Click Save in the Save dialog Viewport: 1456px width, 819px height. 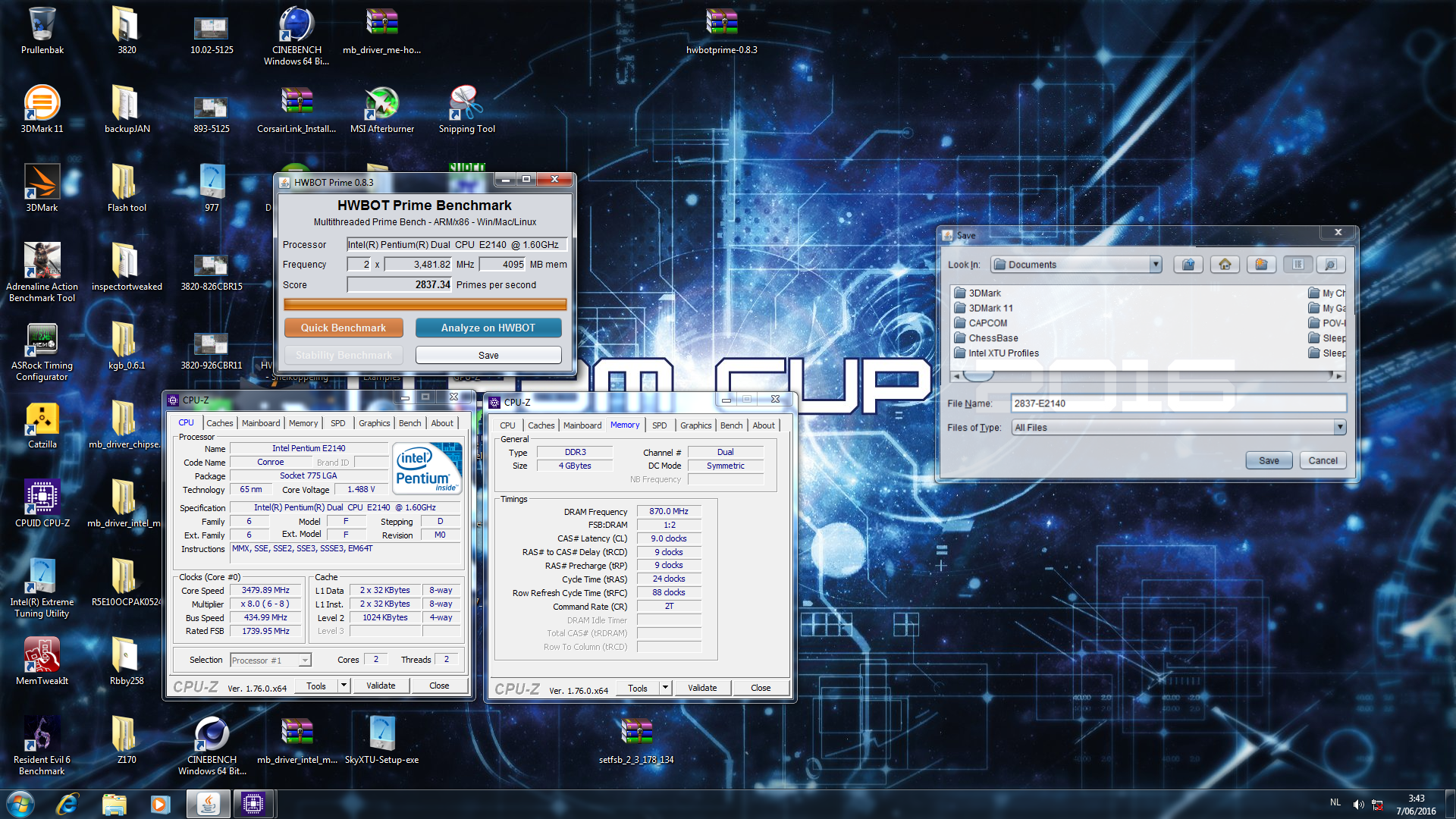click(1269, 460)
